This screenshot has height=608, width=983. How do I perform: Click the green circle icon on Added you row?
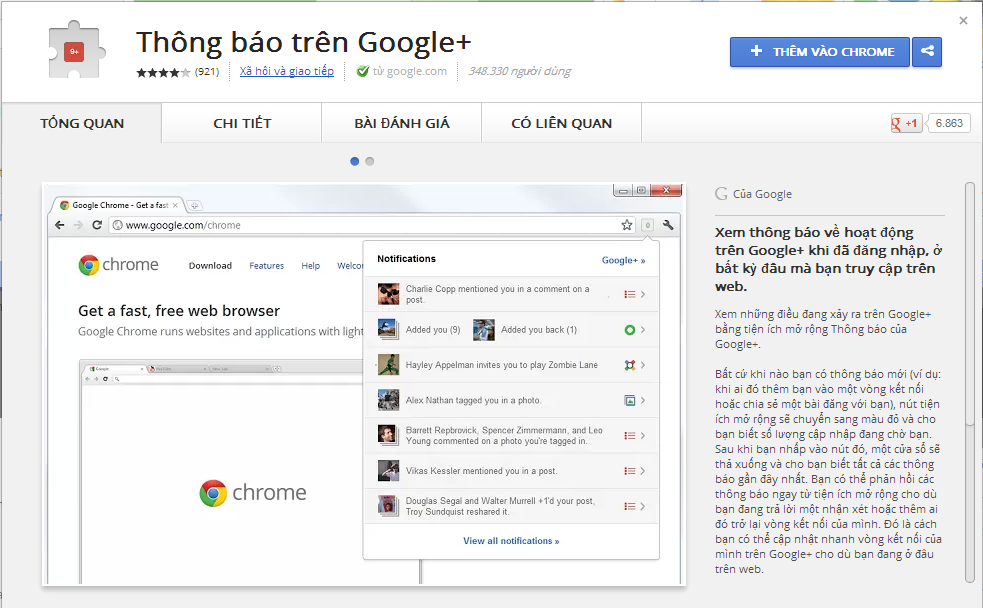point(630,330)
